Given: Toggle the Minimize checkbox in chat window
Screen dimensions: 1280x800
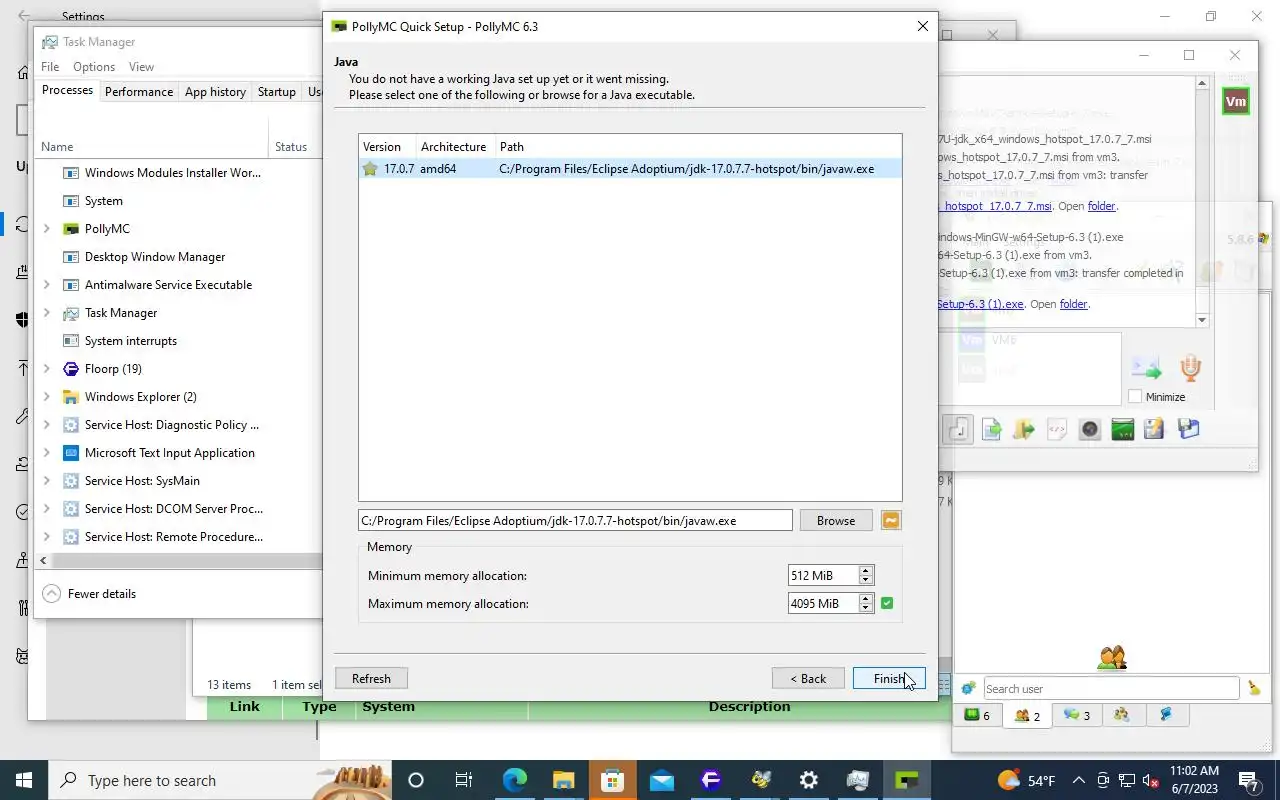Looking at the screenshot, I should coord(1135,397).
